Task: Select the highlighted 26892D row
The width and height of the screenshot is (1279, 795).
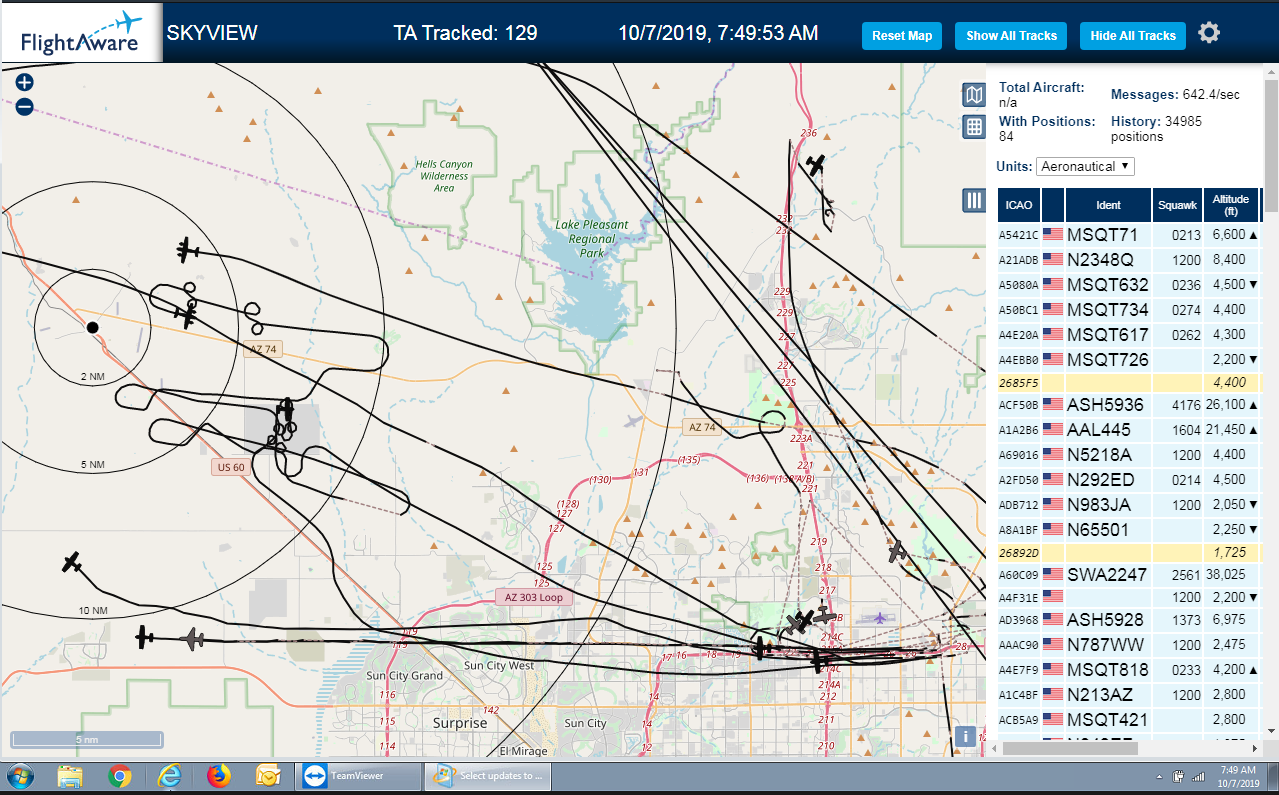Action: (x=1129, y=552)
